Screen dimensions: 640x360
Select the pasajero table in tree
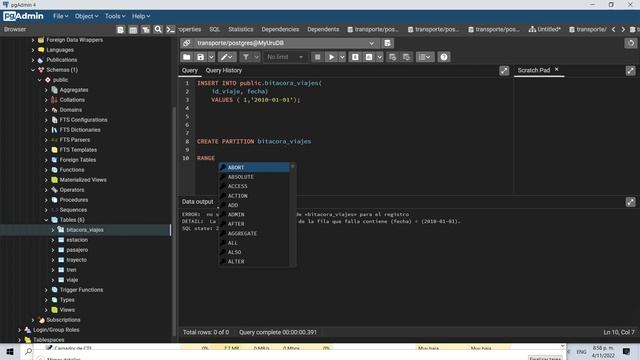77,250
